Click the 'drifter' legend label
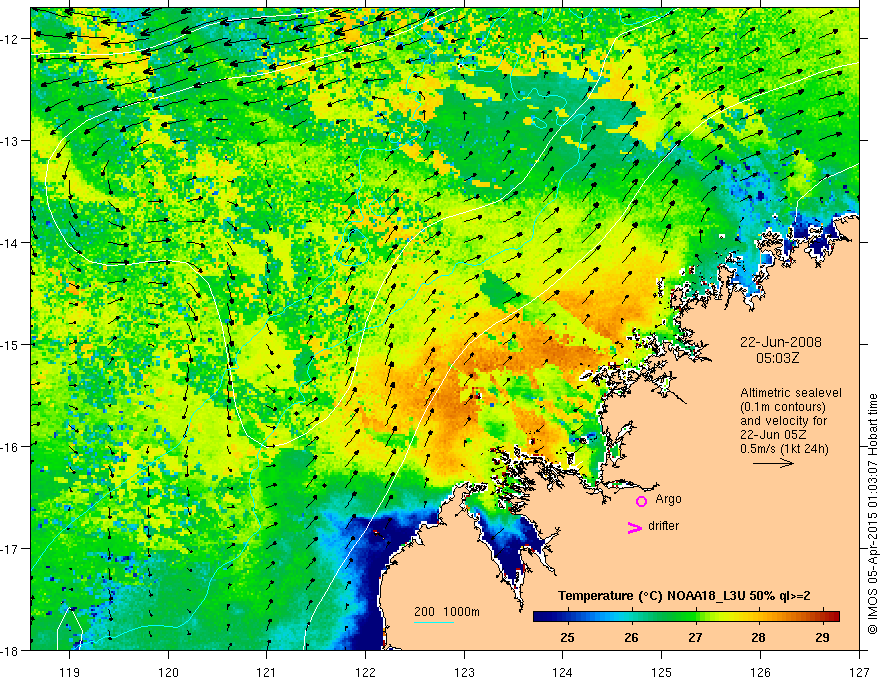 pos(663,526)
